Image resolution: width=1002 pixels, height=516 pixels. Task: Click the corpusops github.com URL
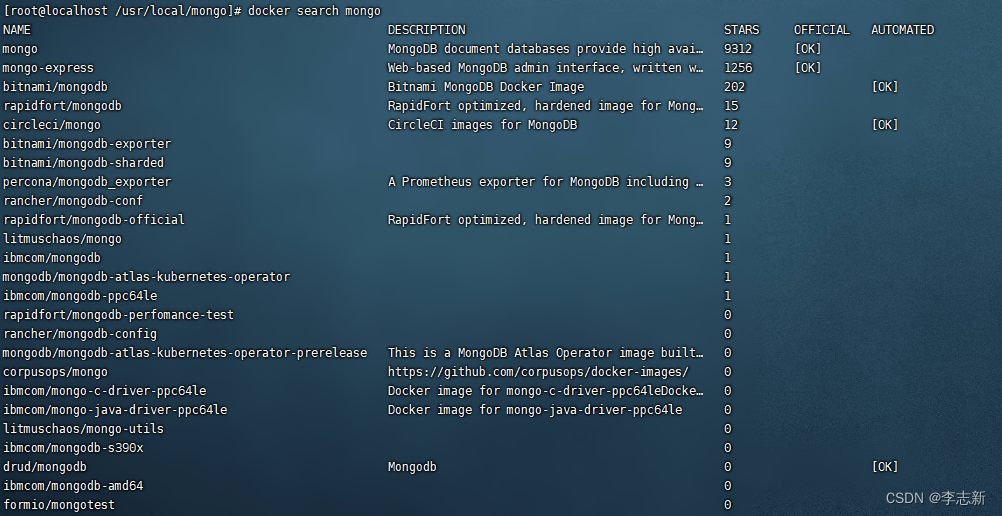(x=539, y=372)
